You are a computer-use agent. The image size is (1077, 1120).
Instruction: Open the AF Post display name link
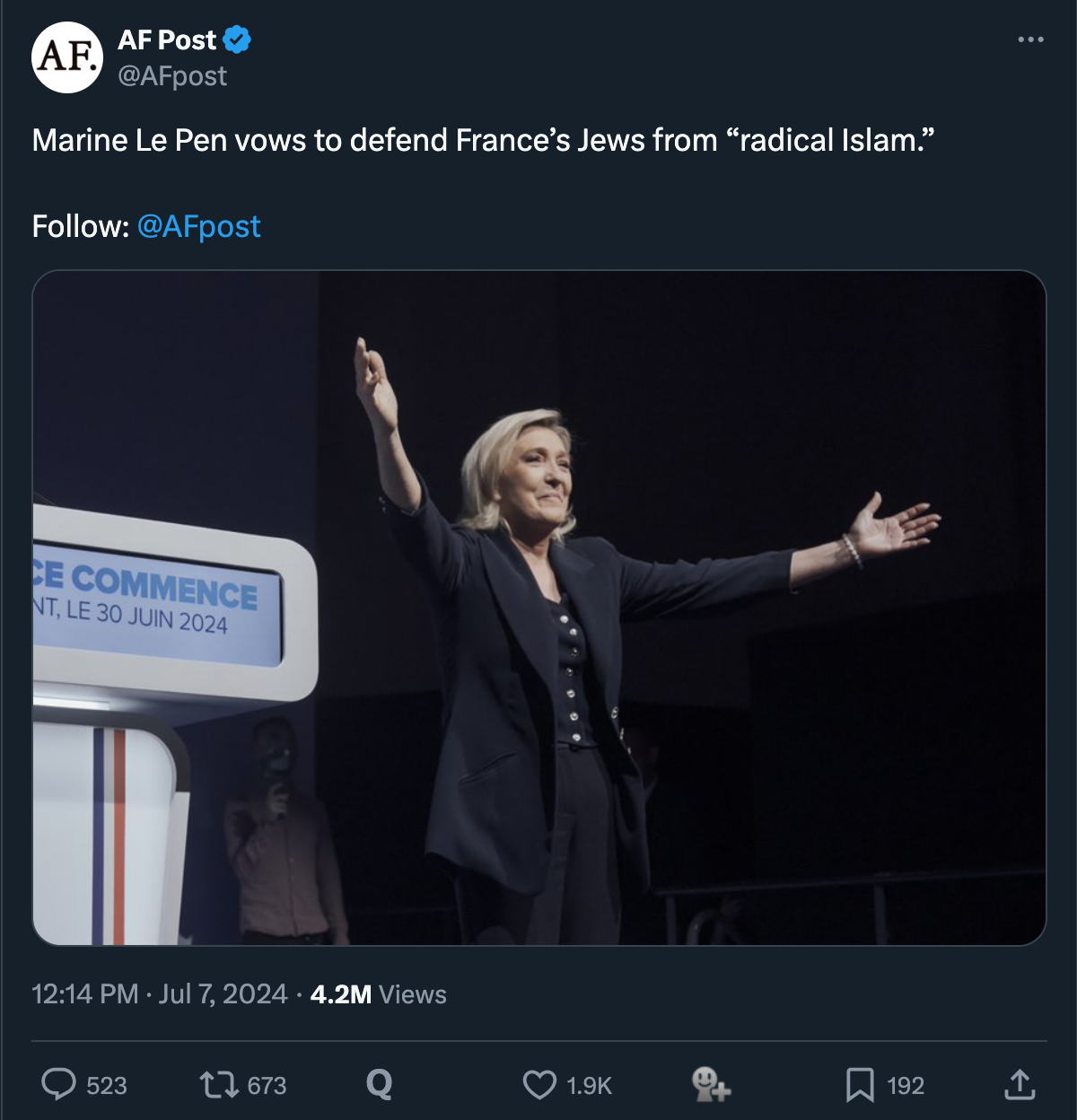coord(167,40)
